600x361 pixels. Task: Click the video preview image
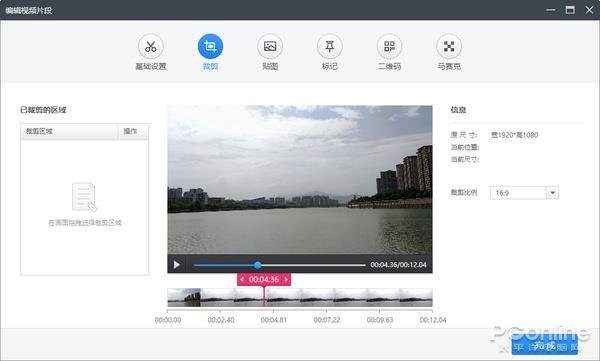coord(300,180)
